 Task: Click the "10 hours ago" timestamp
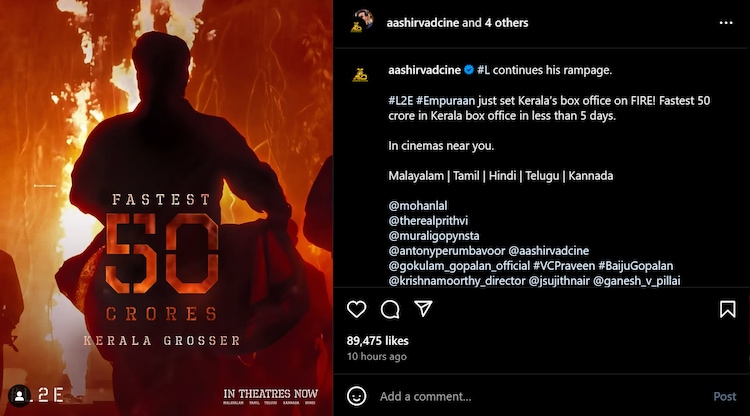[x=376, y=357]
